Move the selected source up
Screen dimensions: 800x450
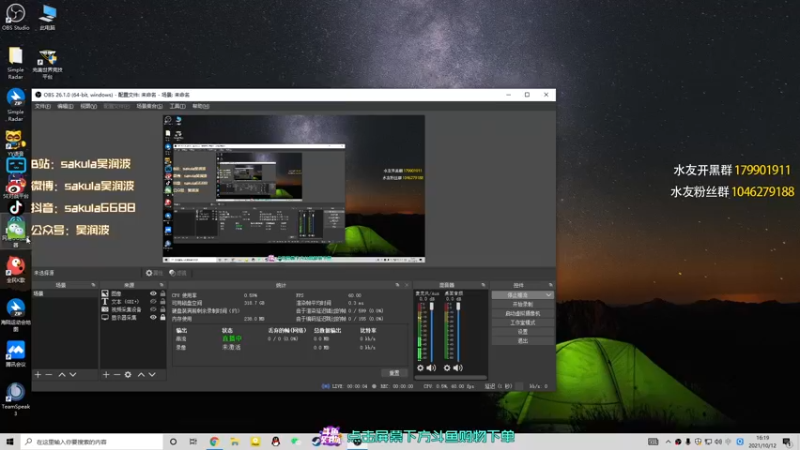pos(141,374)
